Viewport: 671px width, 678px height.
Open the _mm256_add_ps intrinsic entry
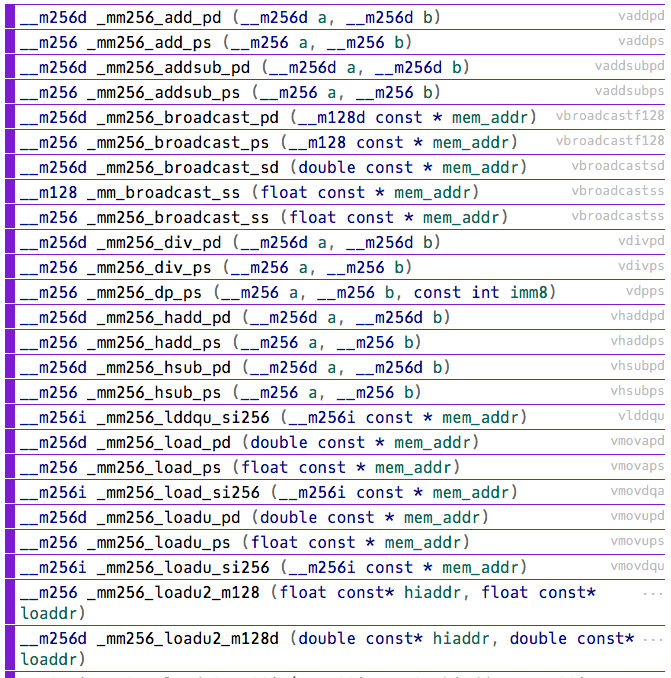(x=335, y=42)
